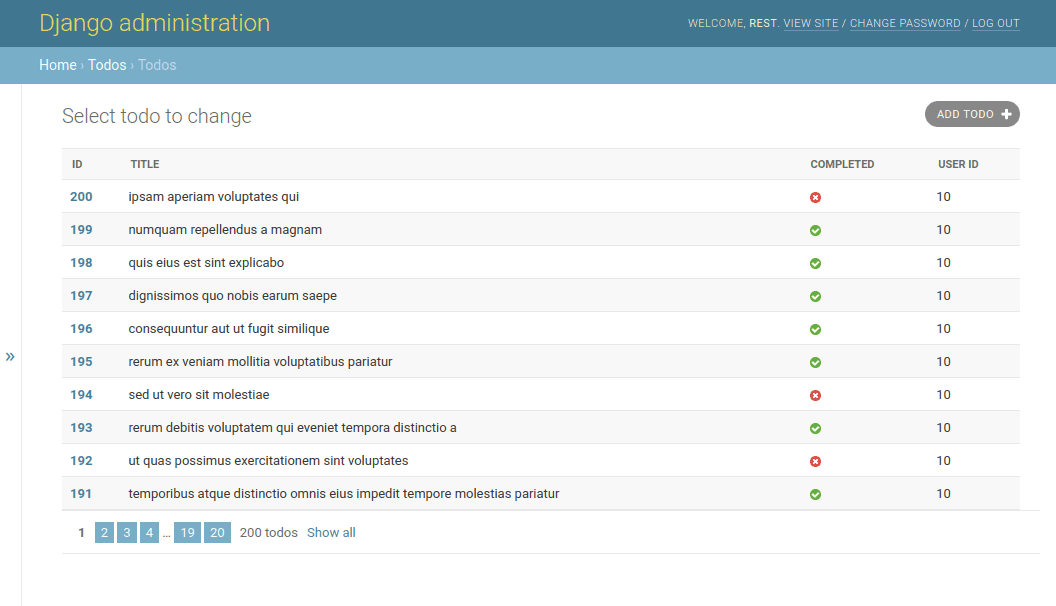
Task: Open page 20 in the pagination
Action: tap(217, 532)
